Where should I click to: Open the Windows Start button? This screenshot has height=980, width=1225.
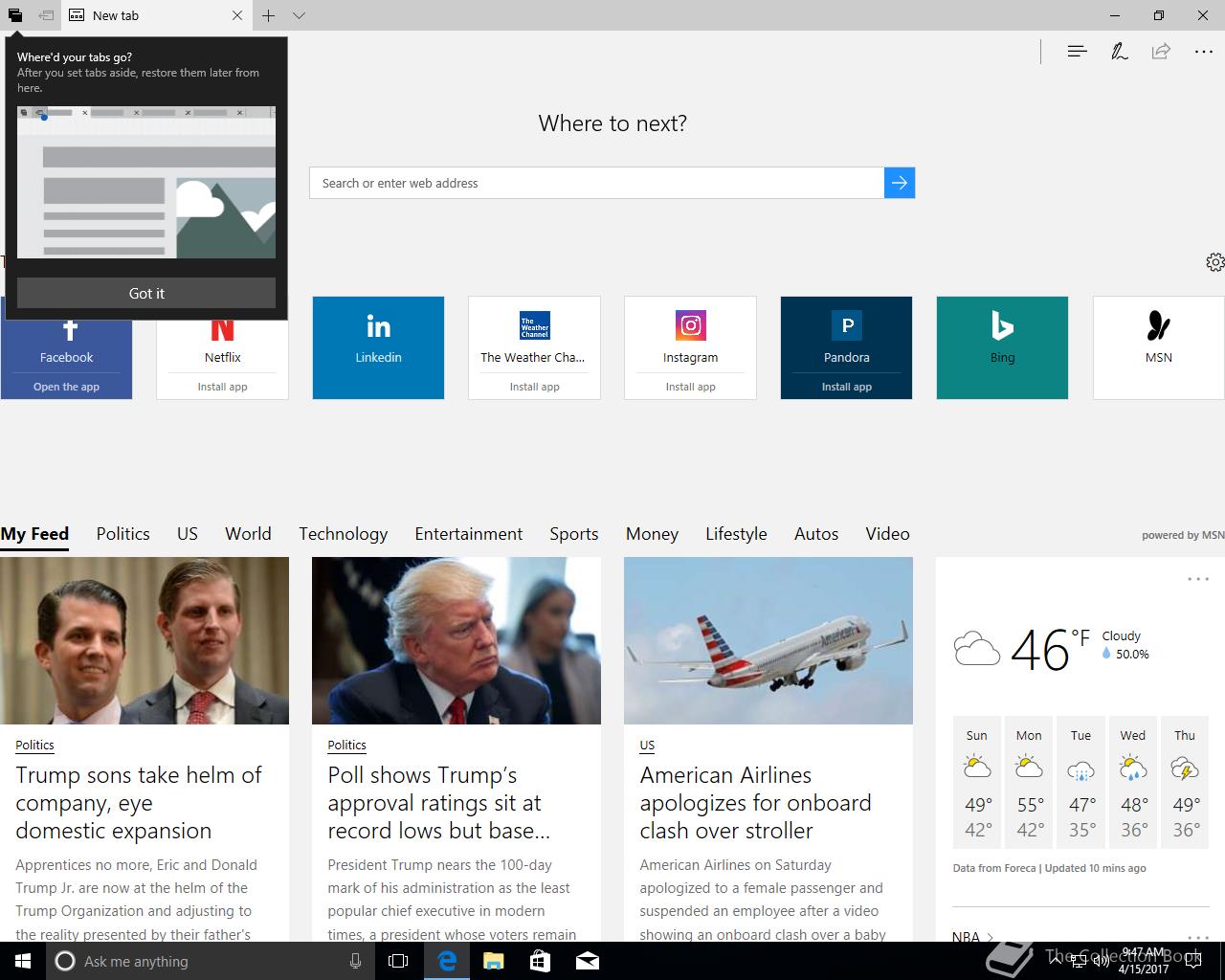[23, 961]
